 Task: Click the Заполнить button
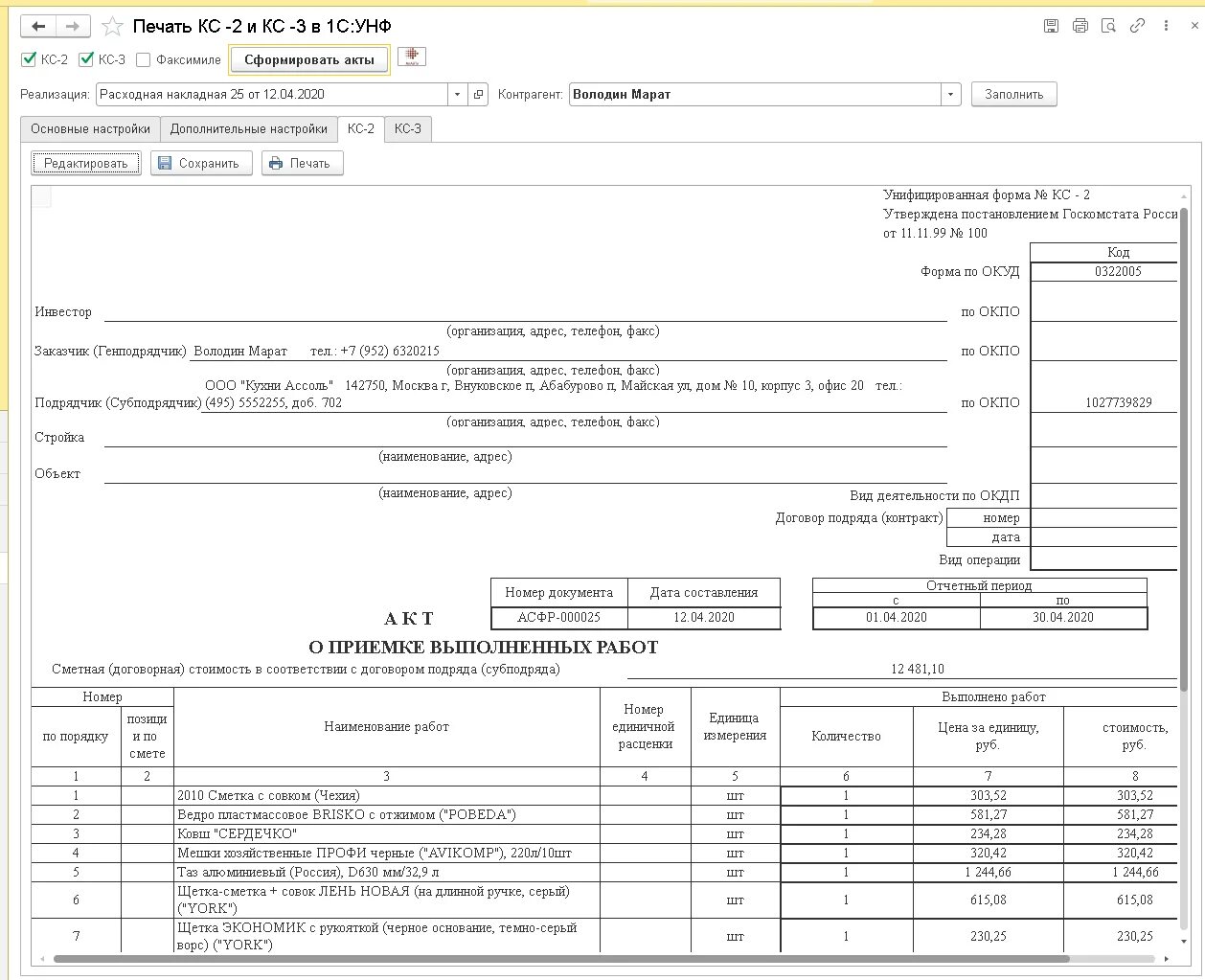click(x=1014, y=94)
